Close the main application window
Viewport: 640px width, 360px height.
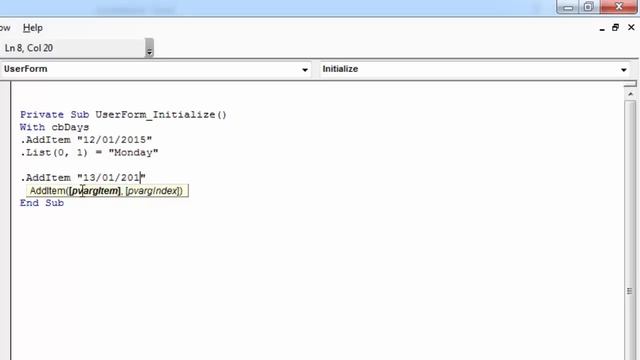click(x=619, y=7)
